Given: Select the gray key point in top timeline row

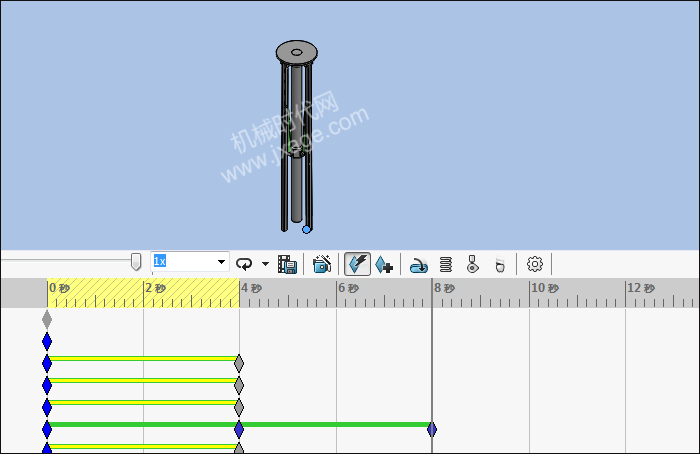Looking at the screenshot, I should pos(47,319).
